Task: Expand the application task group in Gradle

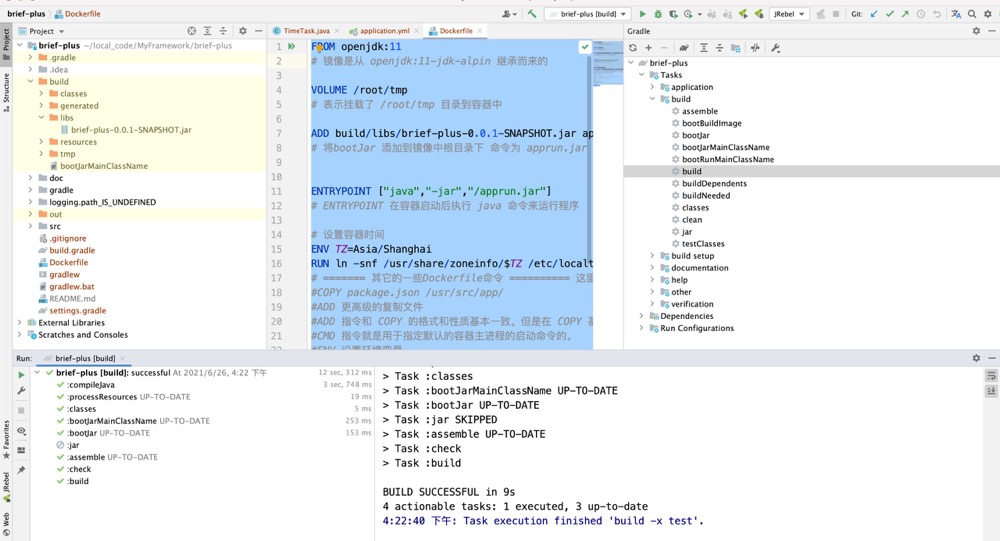Action: pyautogui.click(x=653, y=87)
